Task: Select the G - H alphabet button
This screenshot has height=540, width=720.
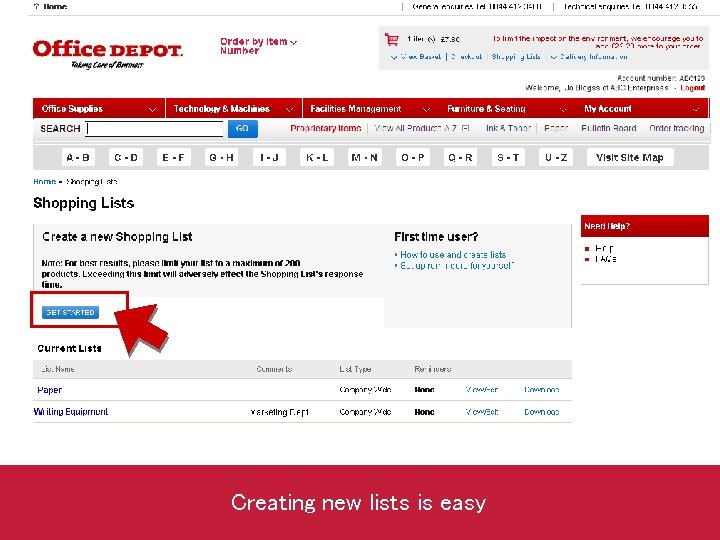Action: [221, 158]
